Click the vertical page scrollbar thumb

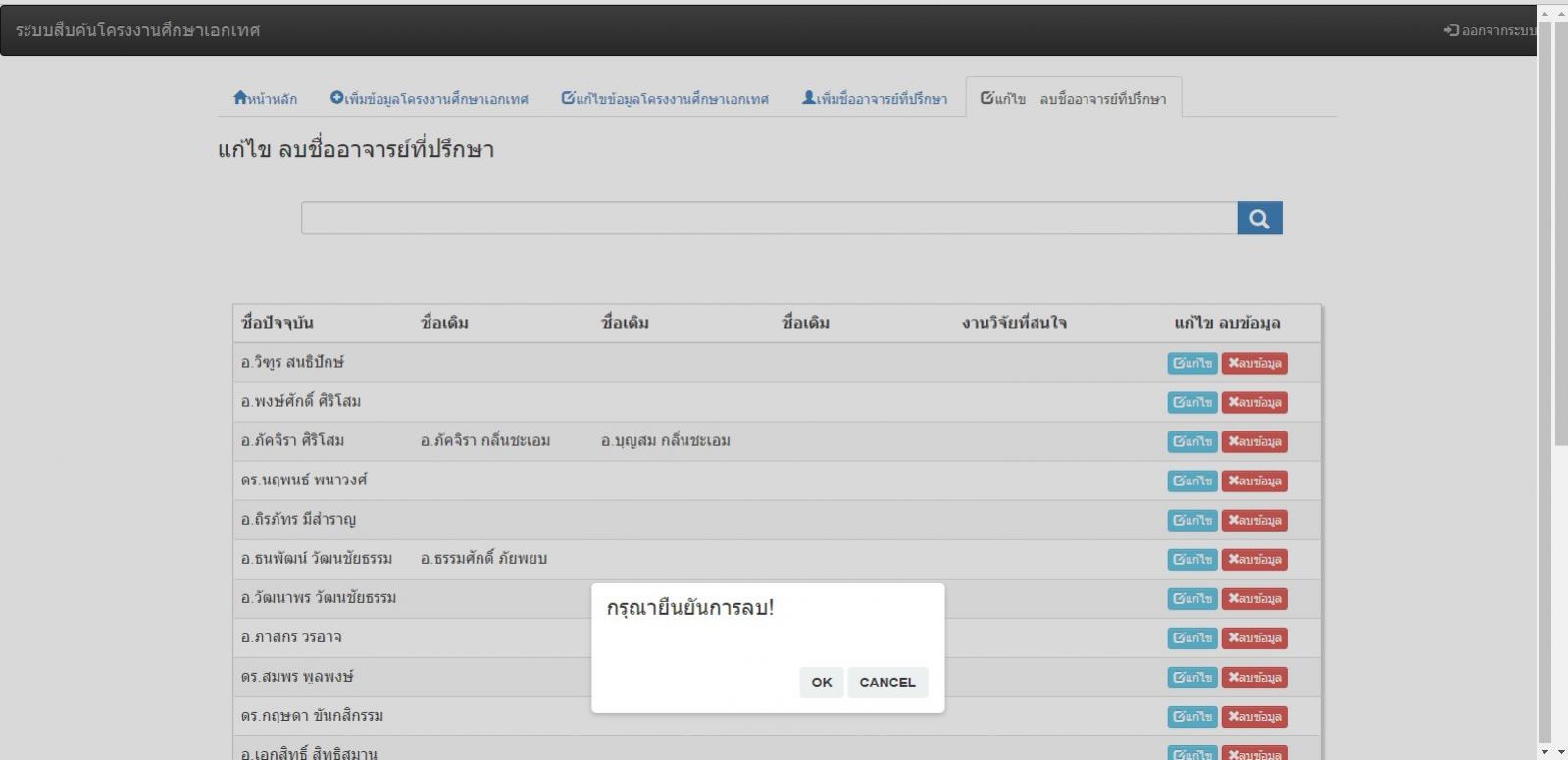tap(1559, 232)
